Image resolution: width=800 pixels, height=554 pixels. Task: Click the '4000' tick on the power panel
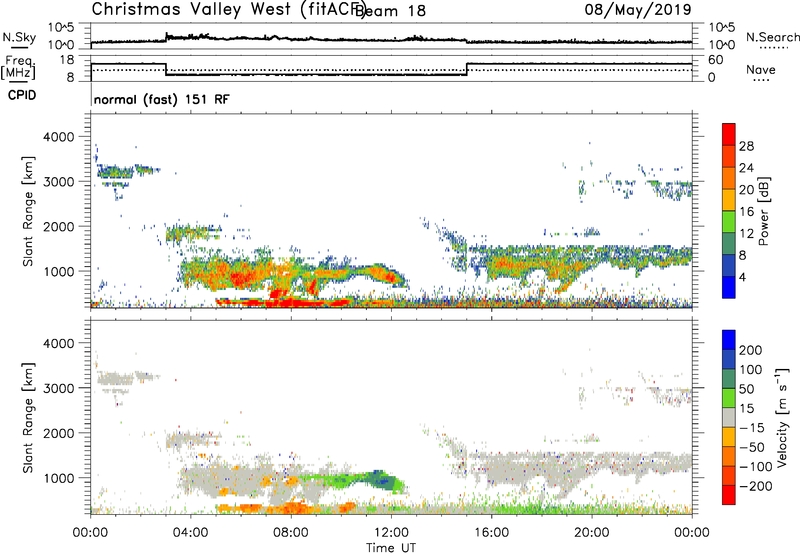point(59,137)
